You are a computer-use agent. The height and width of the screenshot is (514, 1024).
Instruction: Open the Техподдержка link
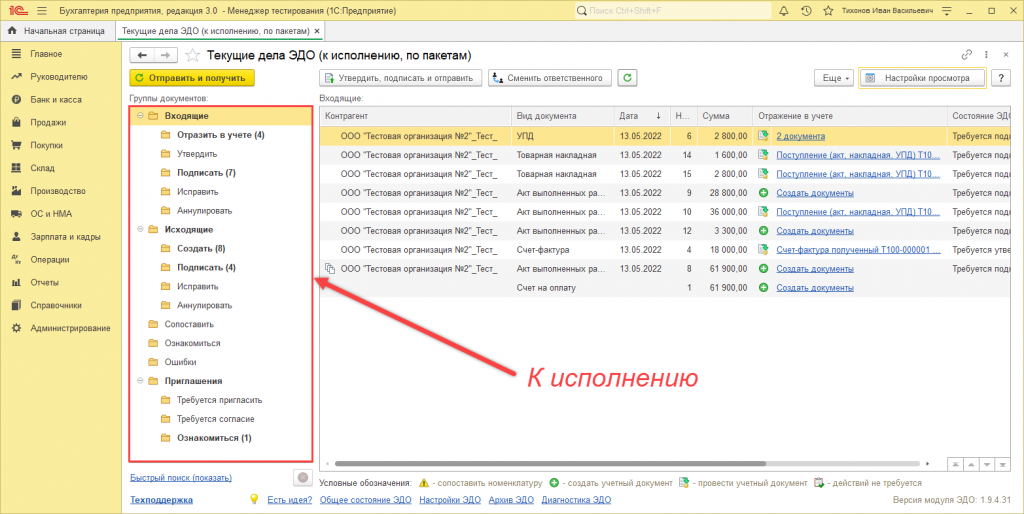[x=161, y=500]
